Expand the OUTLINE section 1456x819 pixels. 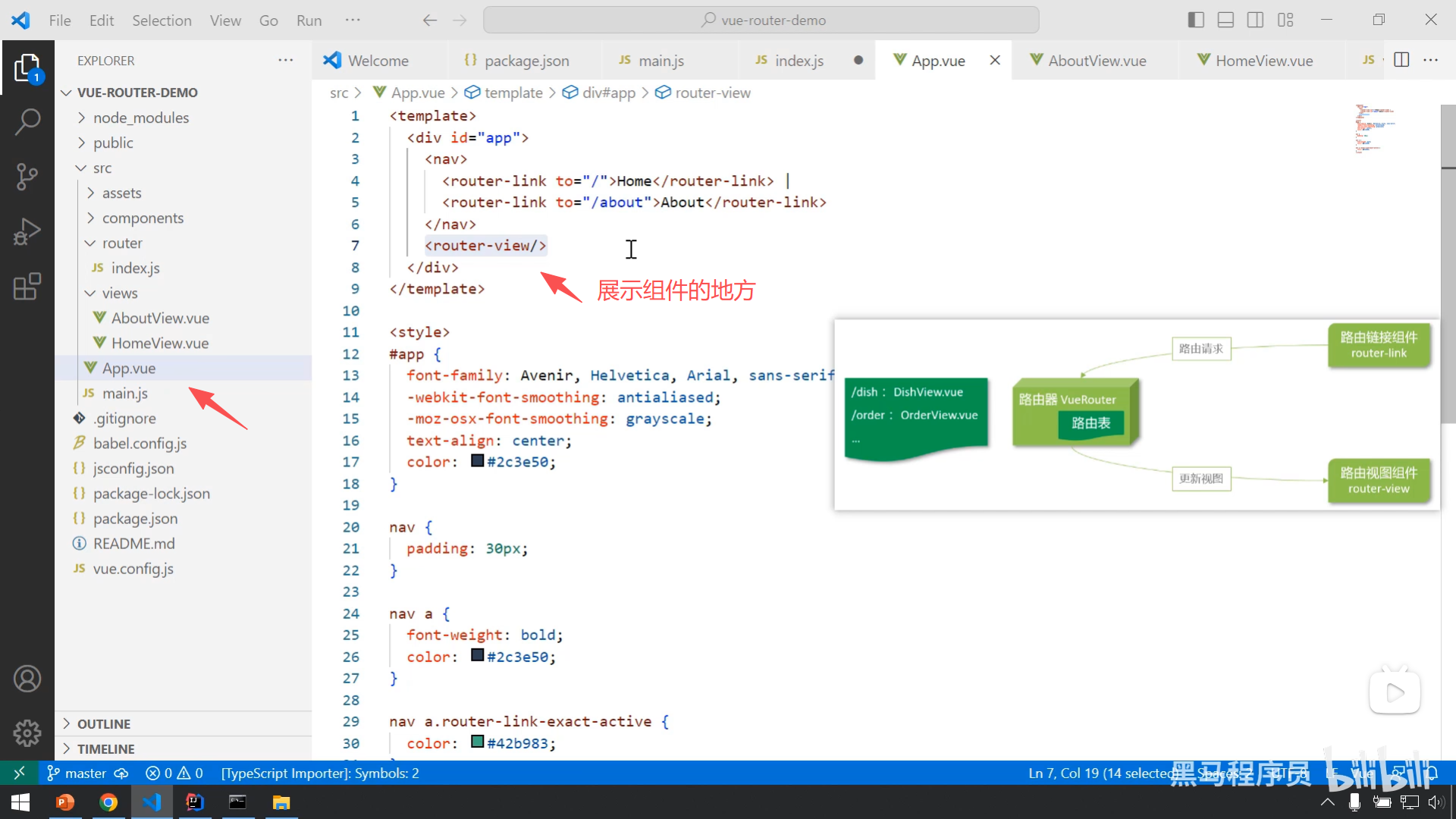[104, 723]
